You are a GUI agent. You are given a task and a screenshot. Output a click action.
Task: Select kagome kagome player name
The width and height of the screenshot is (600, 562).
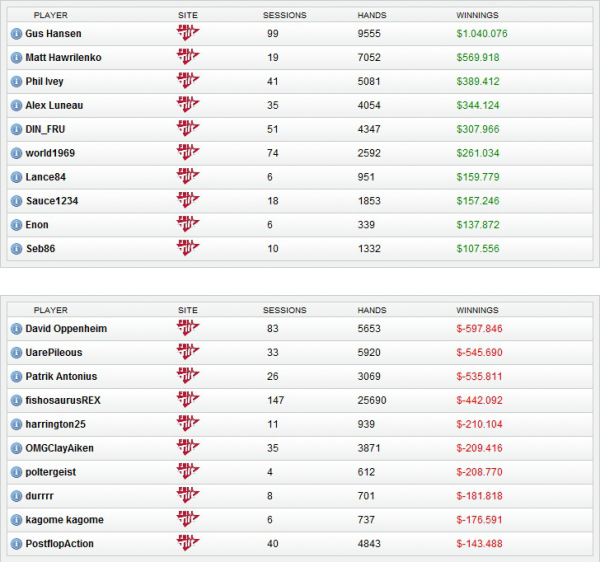pos(64,520)
